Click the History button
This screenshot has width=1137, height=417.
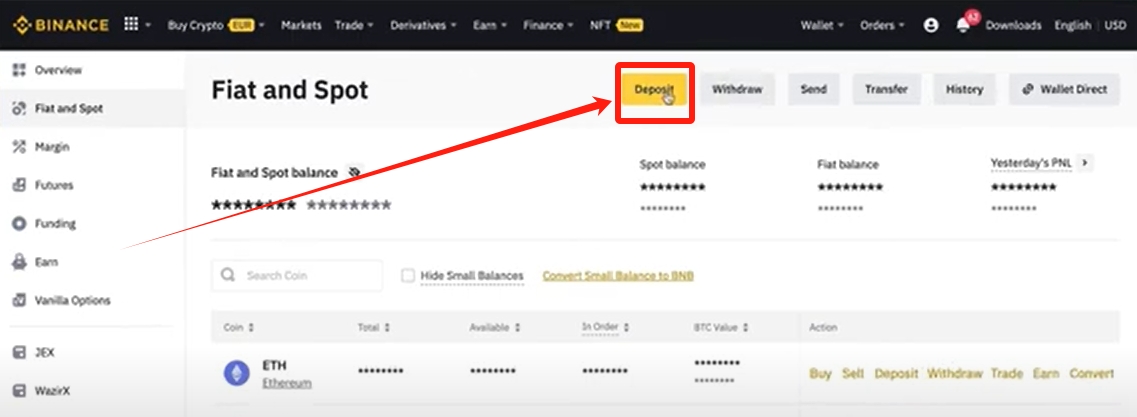point(964,89)
